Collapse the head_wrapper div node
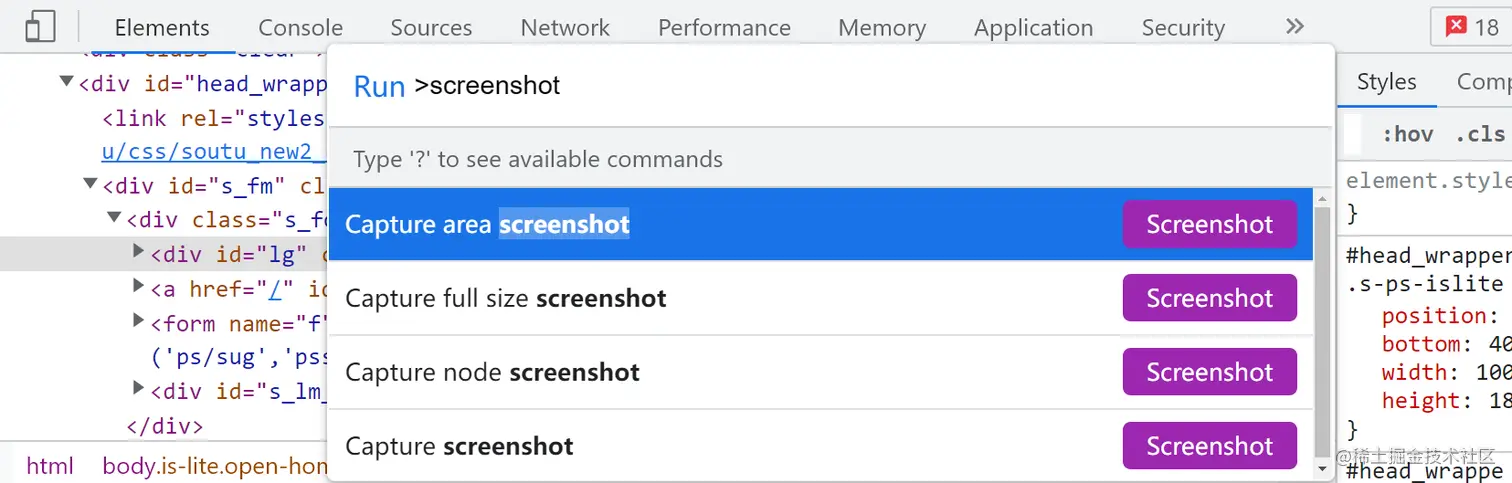Image resolution: width=1512 pixels, height=483 pixels. [x=67, y=83]
